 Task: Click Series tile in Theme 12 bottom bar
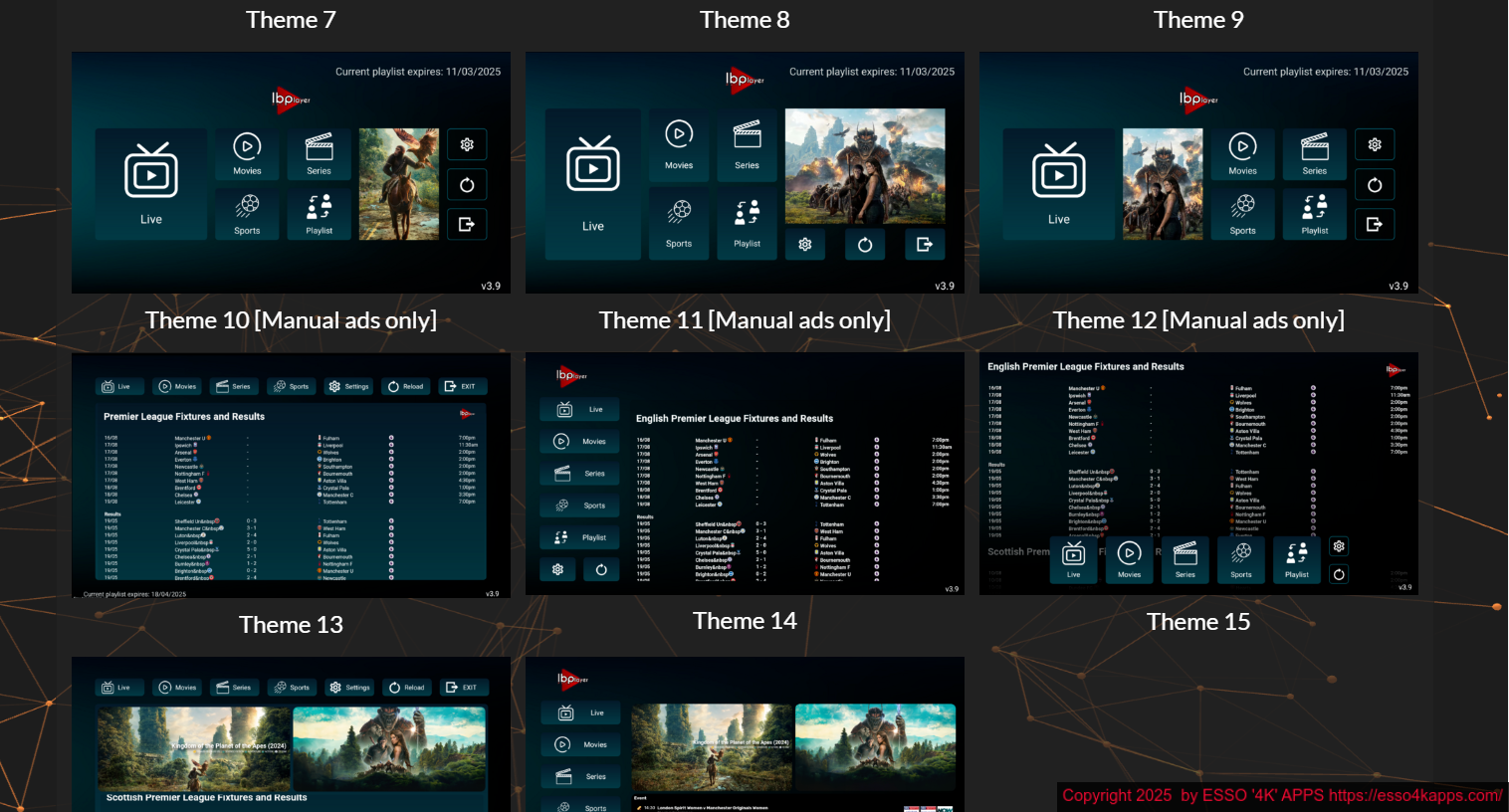point(1186,560)
